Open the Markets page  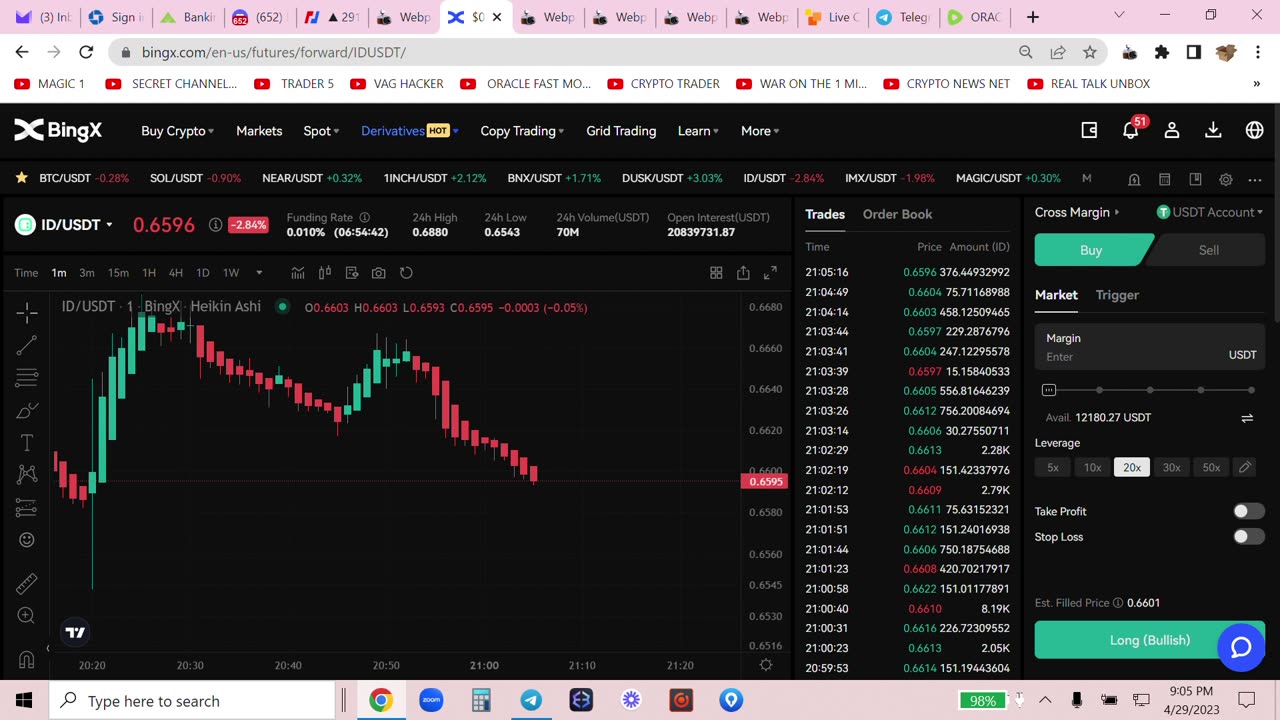click(259, 131)
